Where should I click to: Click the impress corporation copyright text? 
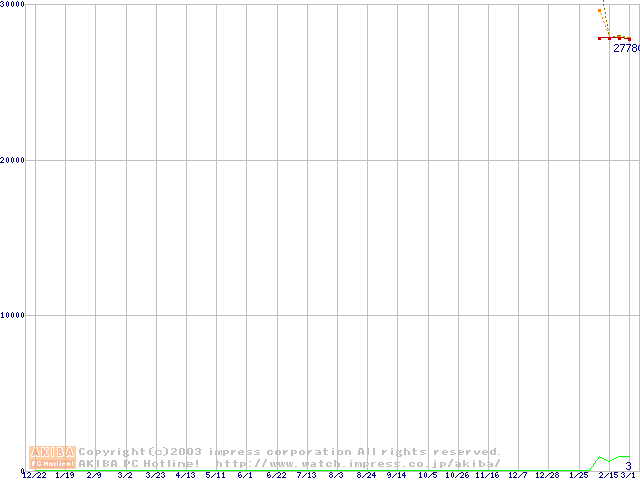click(x=290, y=452)
